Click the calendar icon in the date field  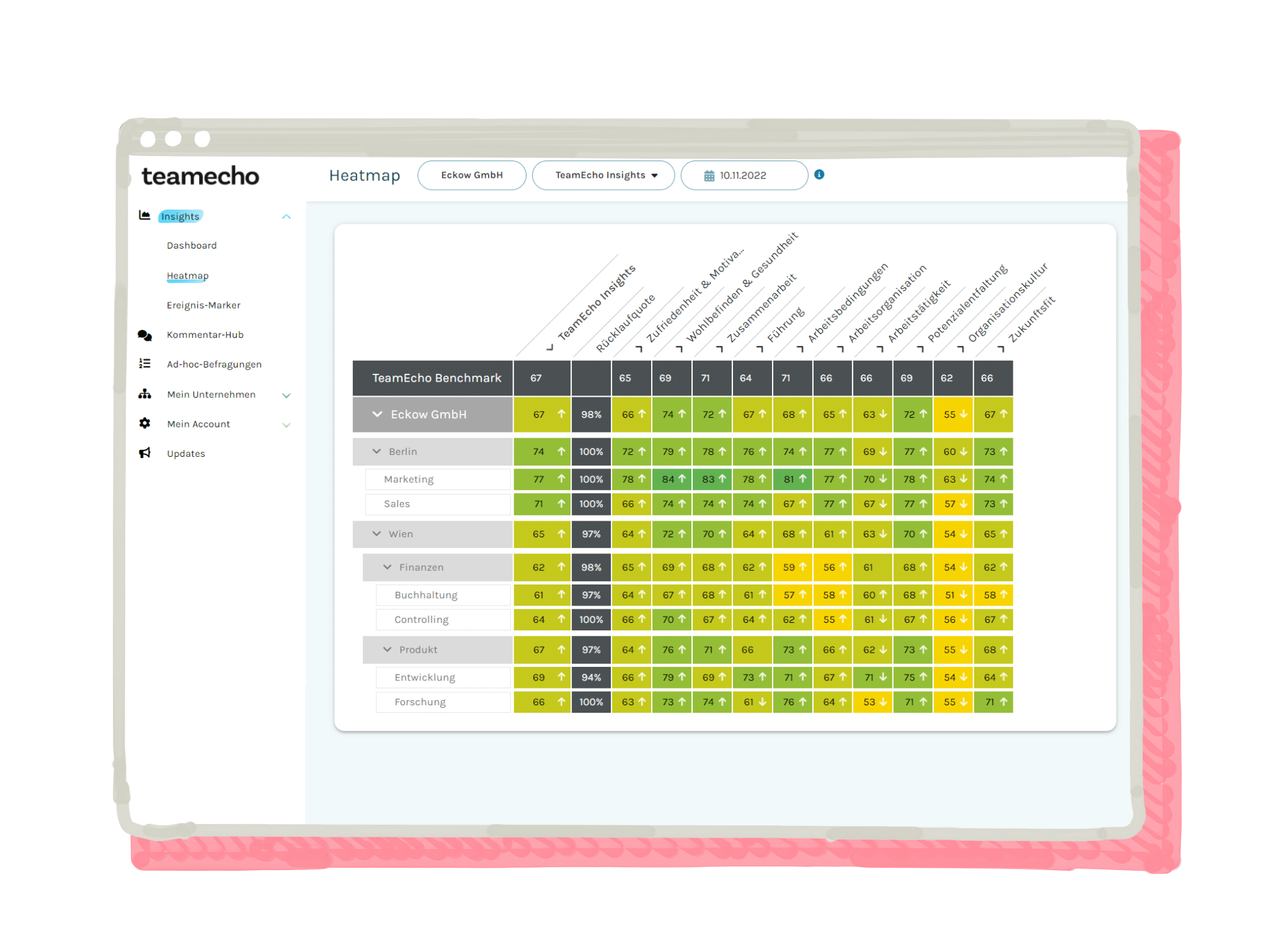(709, 176)
